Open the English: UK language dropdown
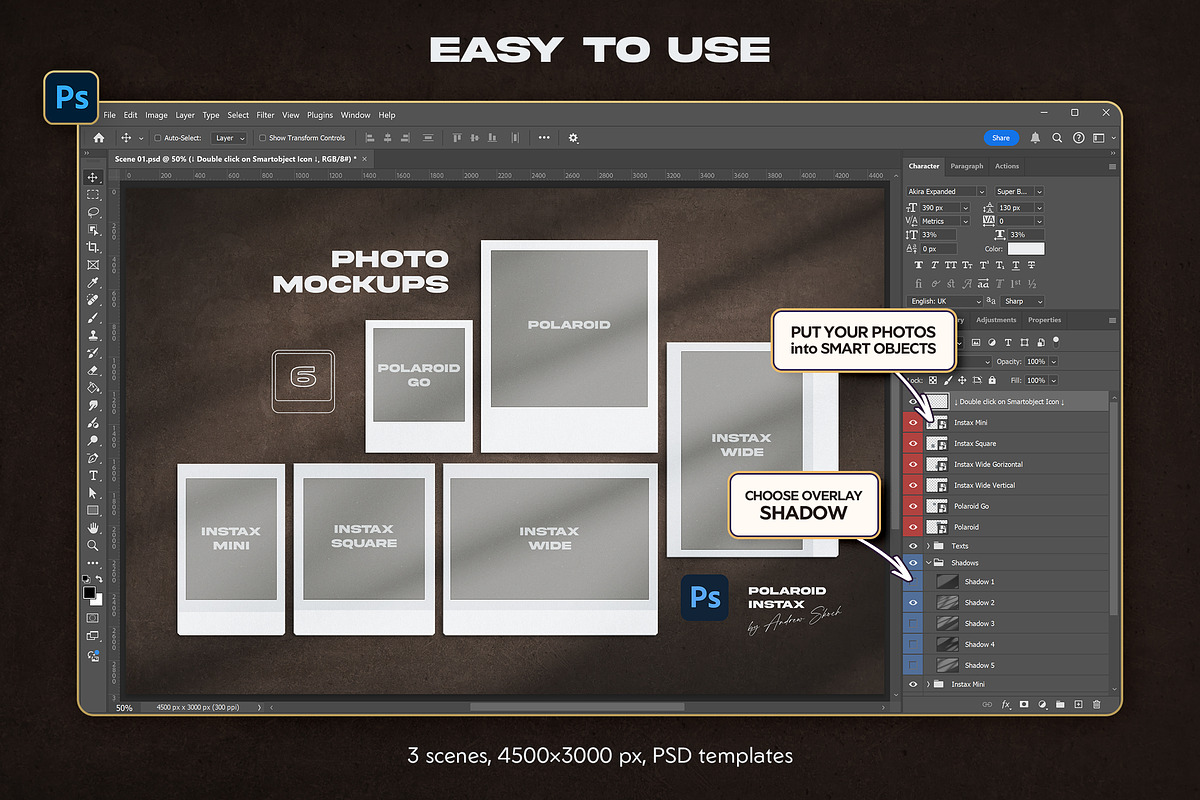 946,301
